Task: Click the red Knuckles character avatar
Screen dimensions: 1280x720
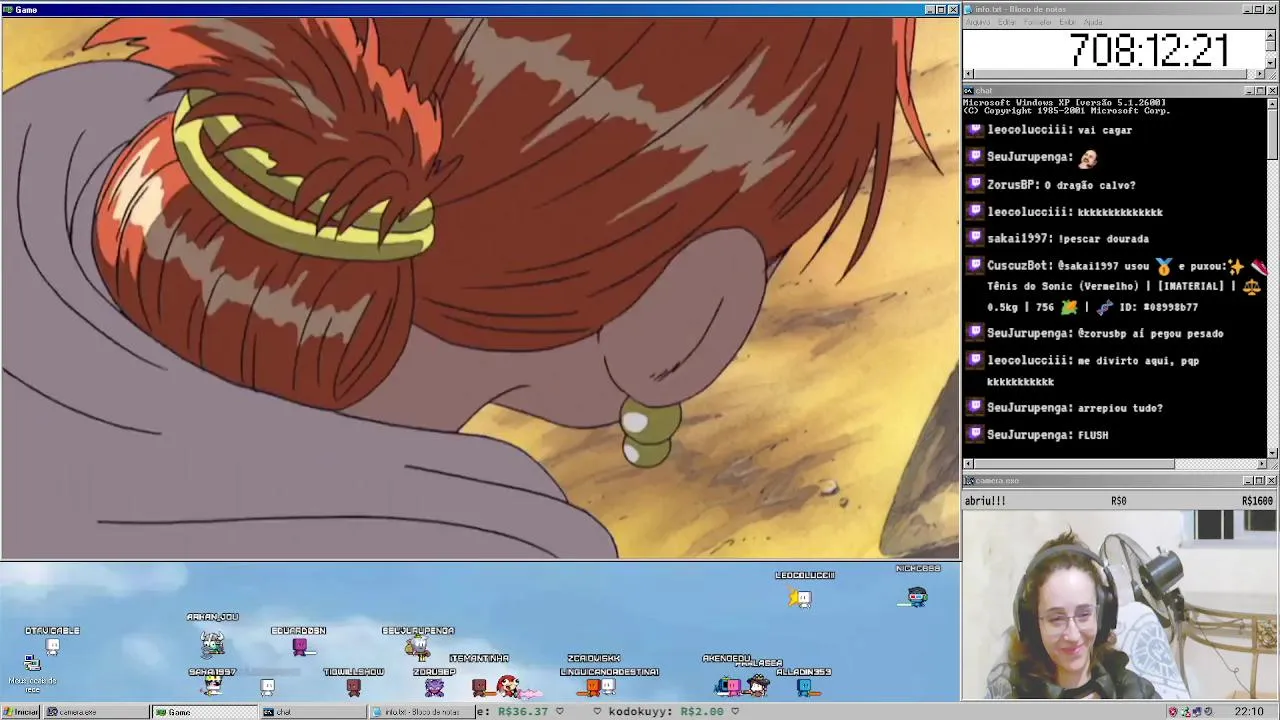Action: click(508, 686)
